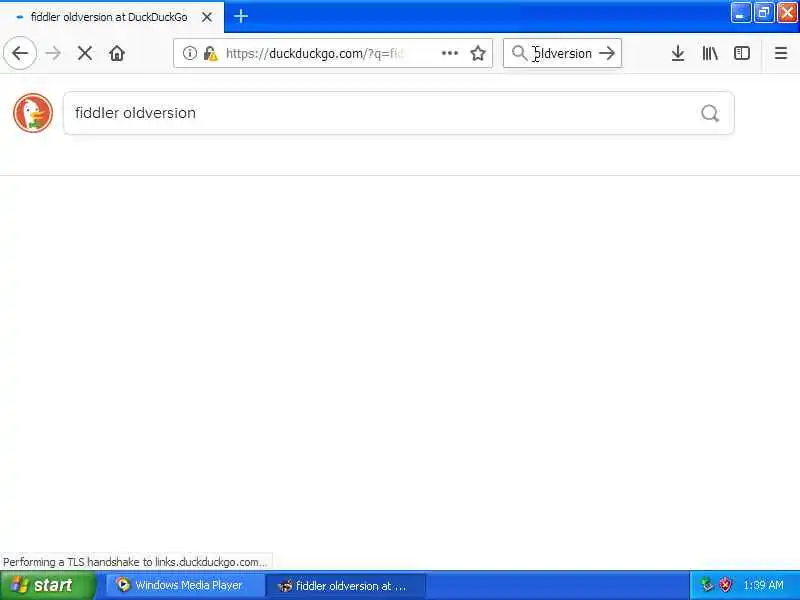Click the green network tray icon
The image size is (800, 600).
coord(707,585)
